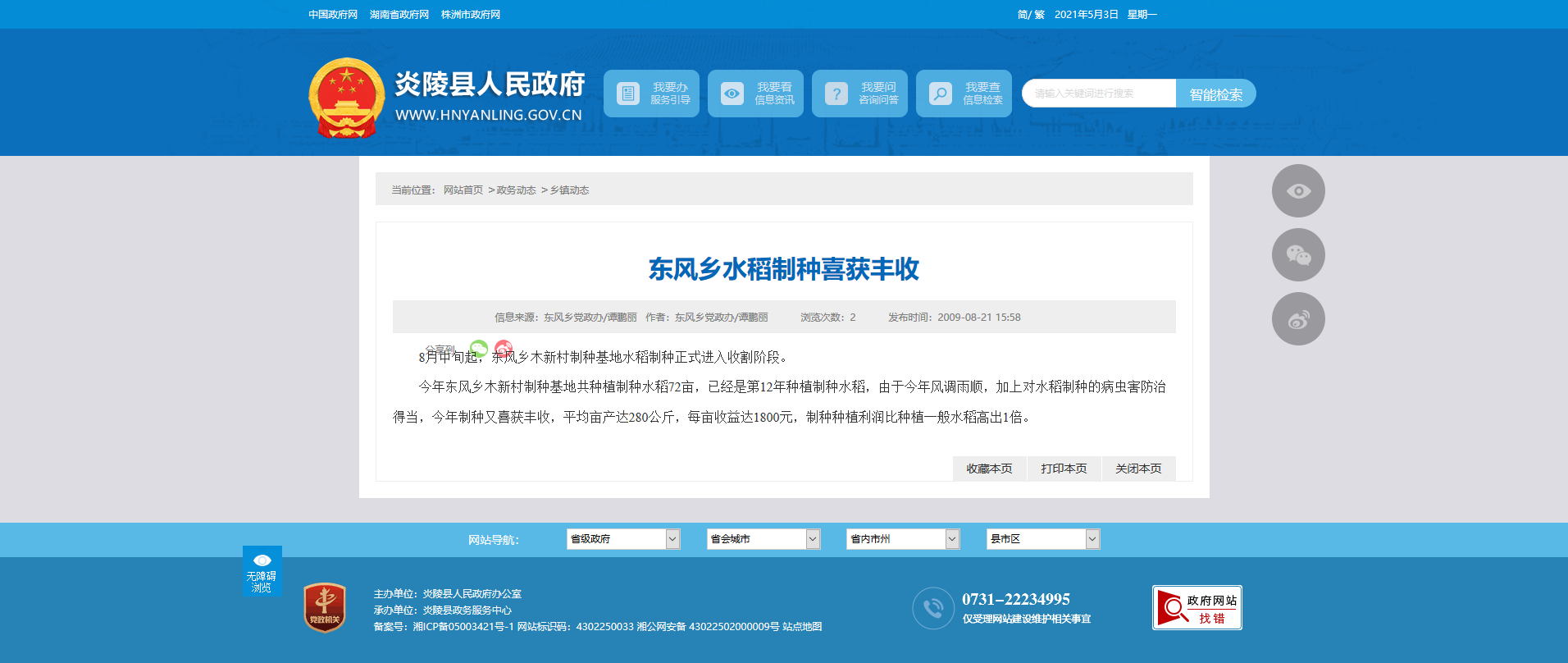The image size is (1568, 663).
Task: Expand the 省内市州 dropdown
Action: click(902, 539)
